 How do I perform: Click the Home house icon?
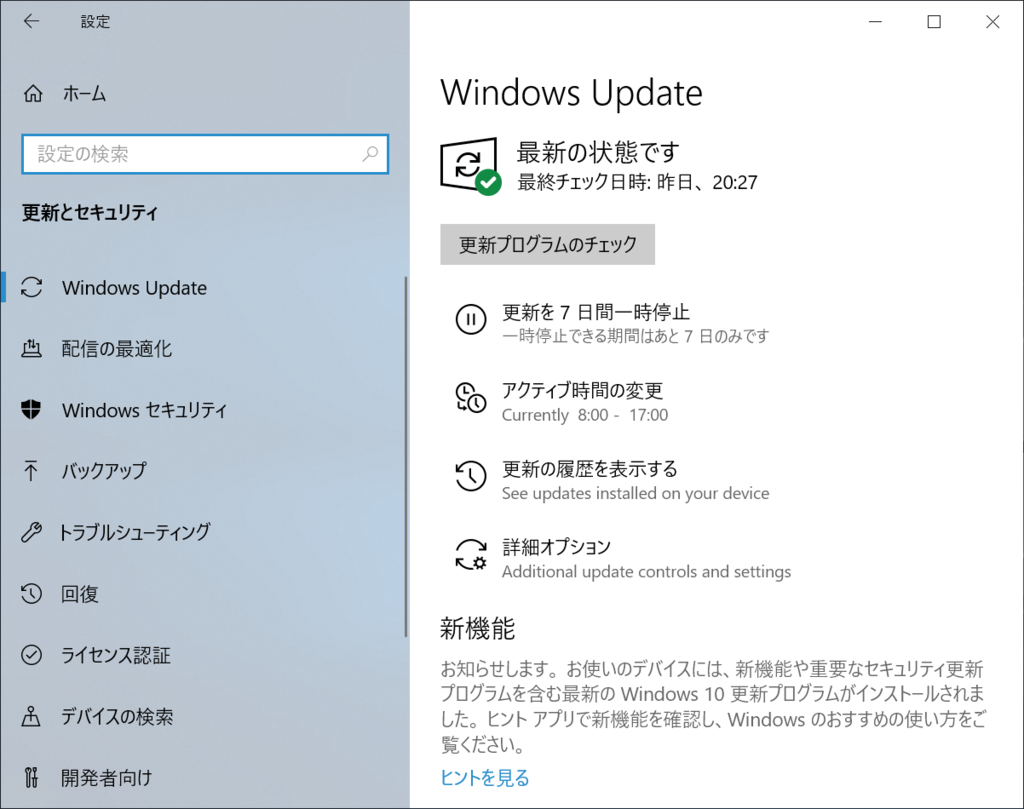tap(33, 93)
